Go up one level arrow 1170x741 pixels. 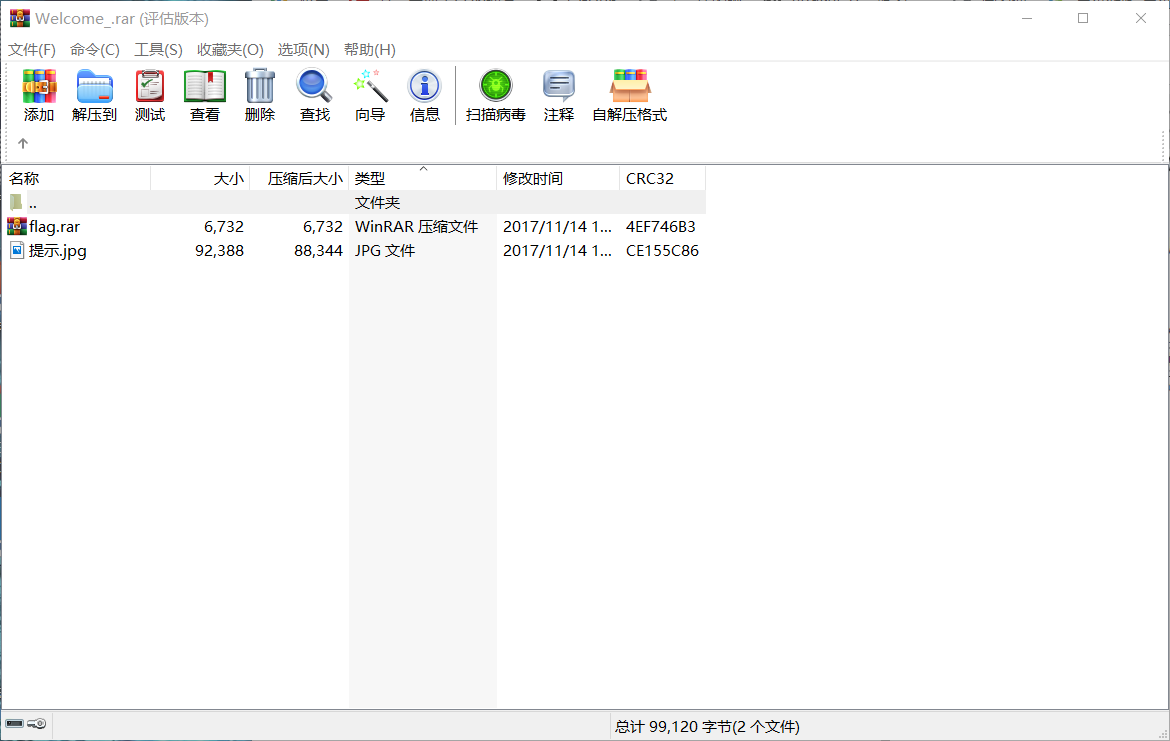click(22, 143)
